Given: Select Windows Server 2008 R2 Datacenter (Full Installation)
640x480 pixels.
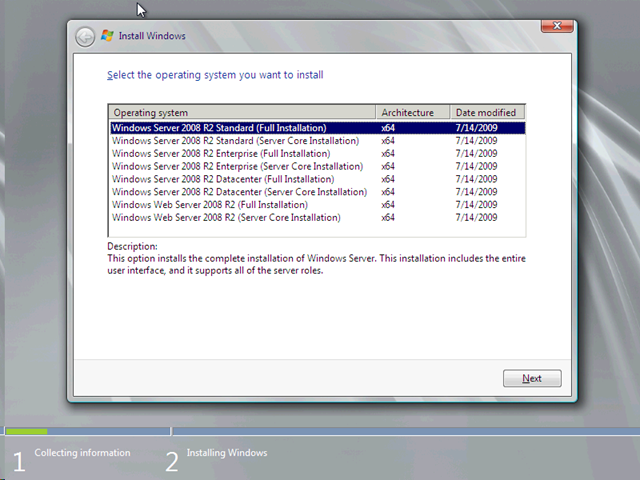Looking at the screenshot, I should [318, 179].
